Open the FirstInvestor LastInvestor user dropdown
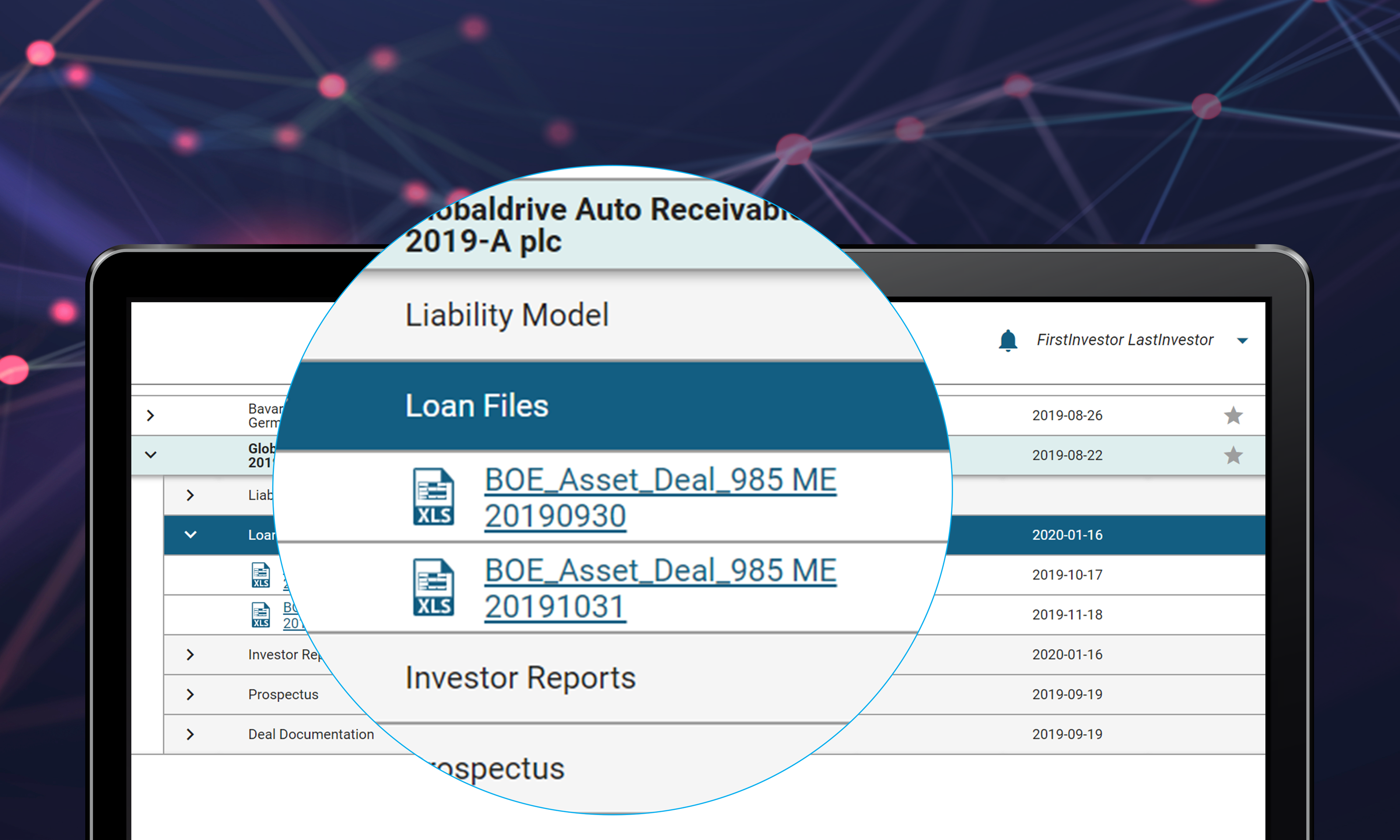The width and height of the screenshot is (1400, 840). click(1242, 340)
